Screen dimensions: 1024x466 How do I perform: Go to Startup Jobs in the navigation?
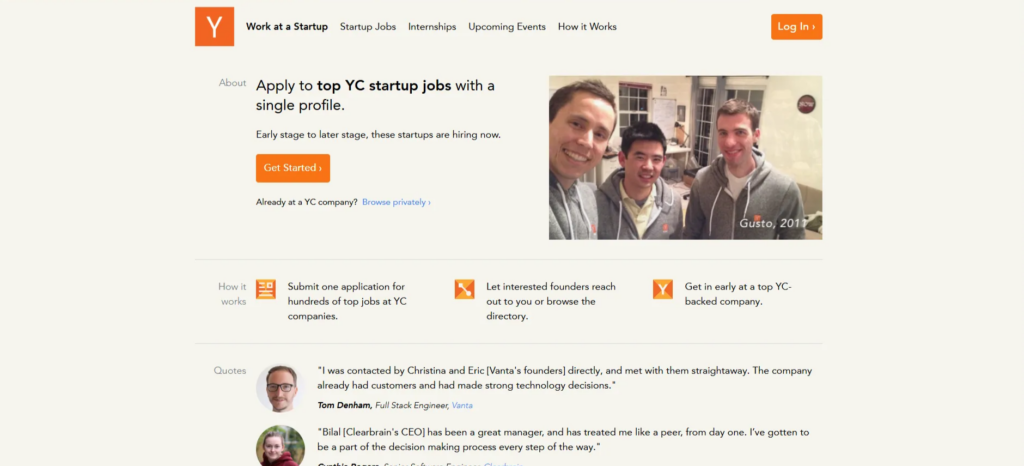click(x=368, y=27)
